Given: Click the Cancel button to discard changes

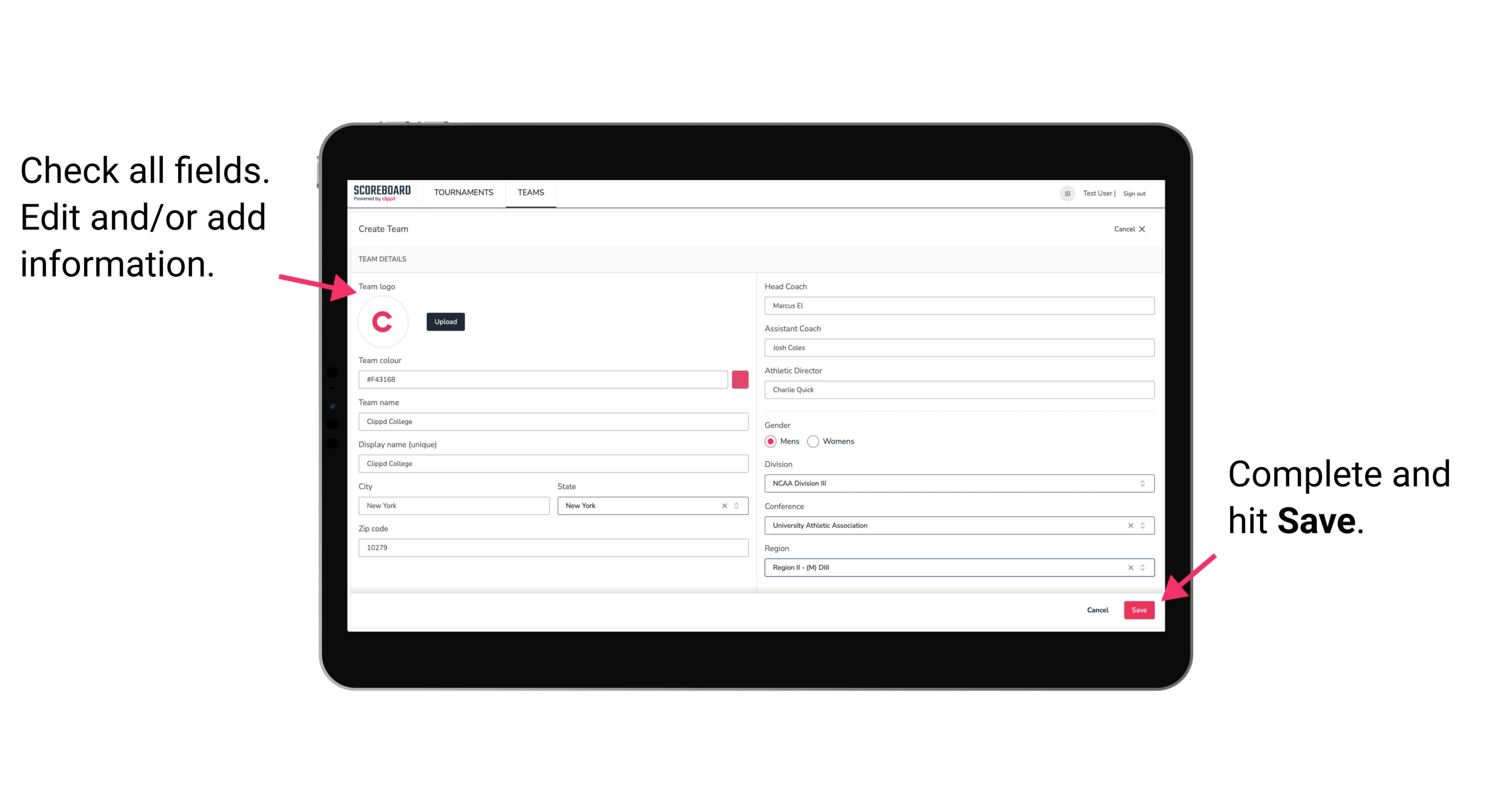Looking at the screenshot, I should [x=1097, y=609].
